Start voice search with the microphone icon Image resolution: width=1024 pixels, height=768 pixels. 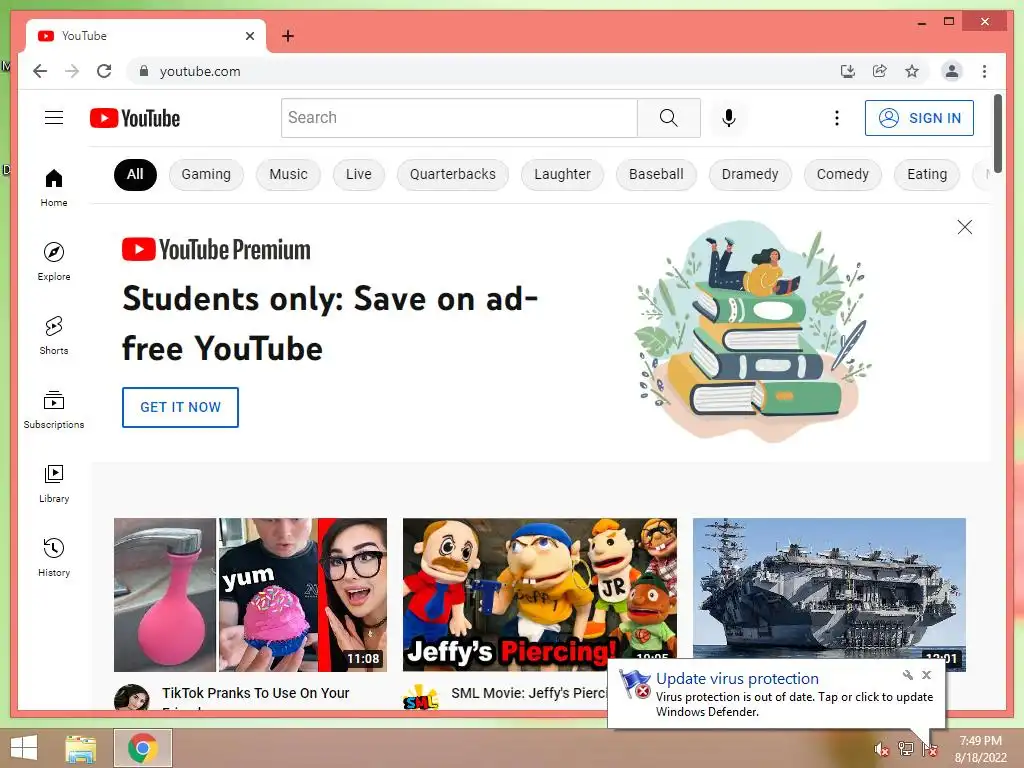[729, 118]
